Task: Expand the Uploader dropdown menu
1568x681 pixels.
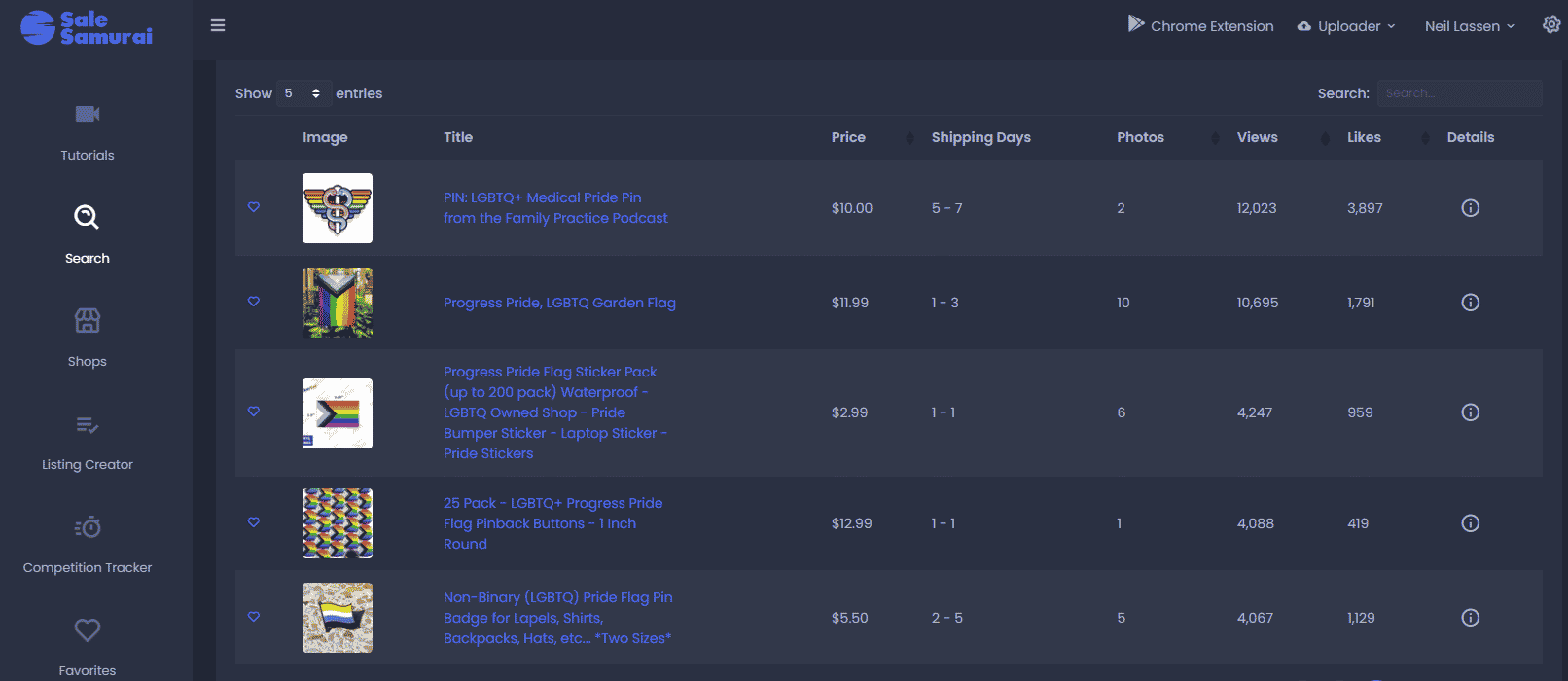Action: point(1346,26)
